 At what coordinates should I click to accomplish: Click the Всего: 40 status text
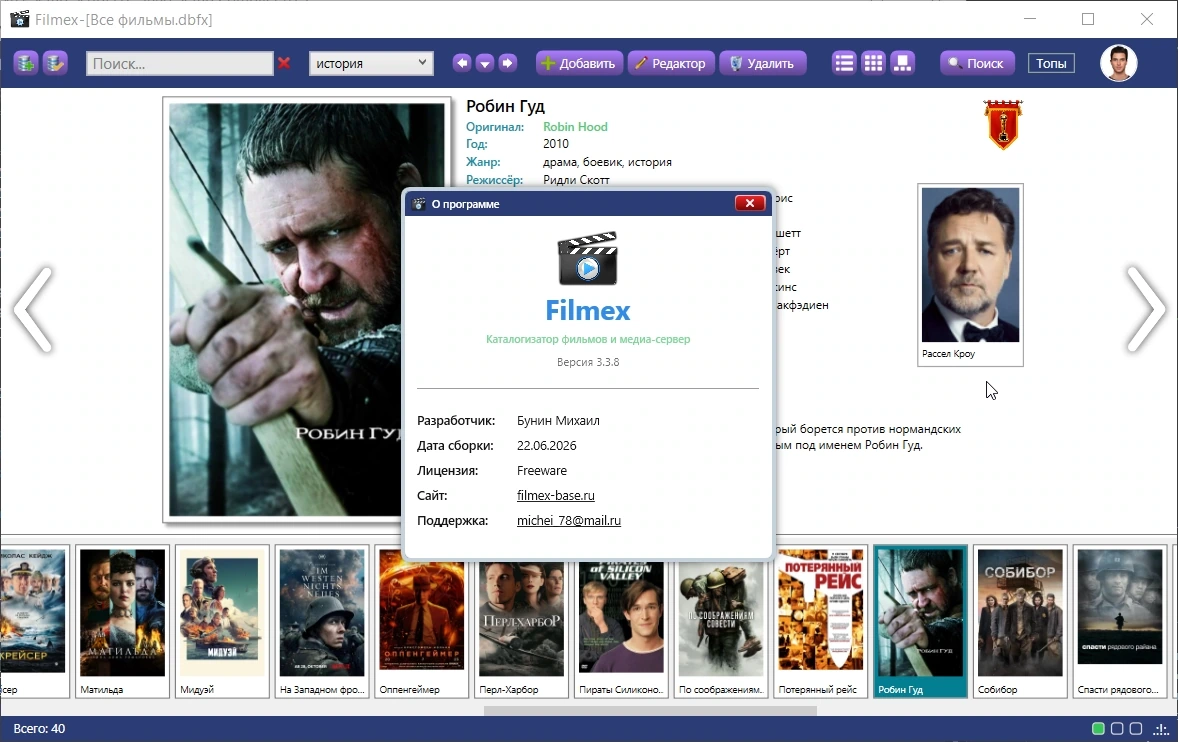[39, 728]
